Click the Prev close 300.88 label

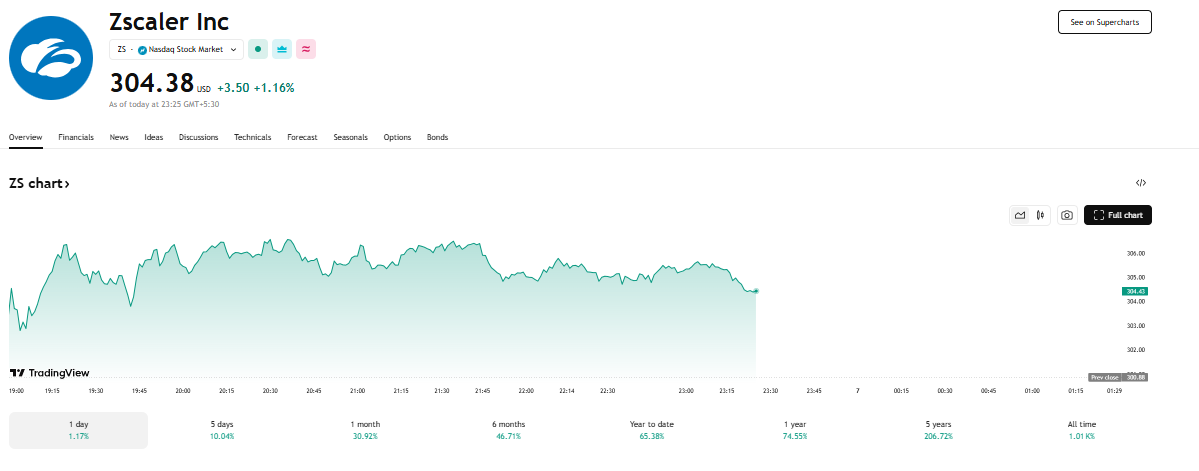(1117, 378)
